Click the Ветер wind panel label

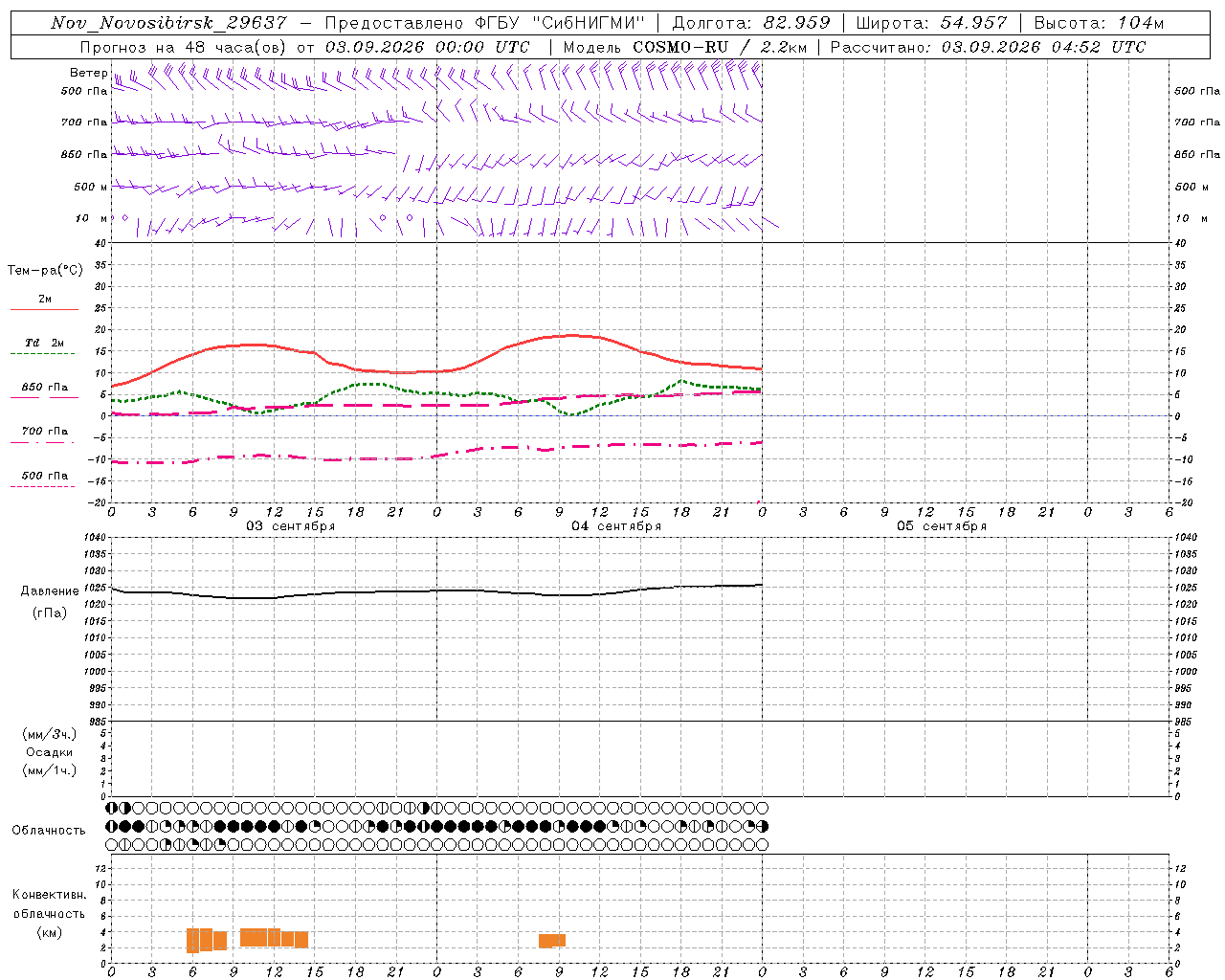pos(89,73)
